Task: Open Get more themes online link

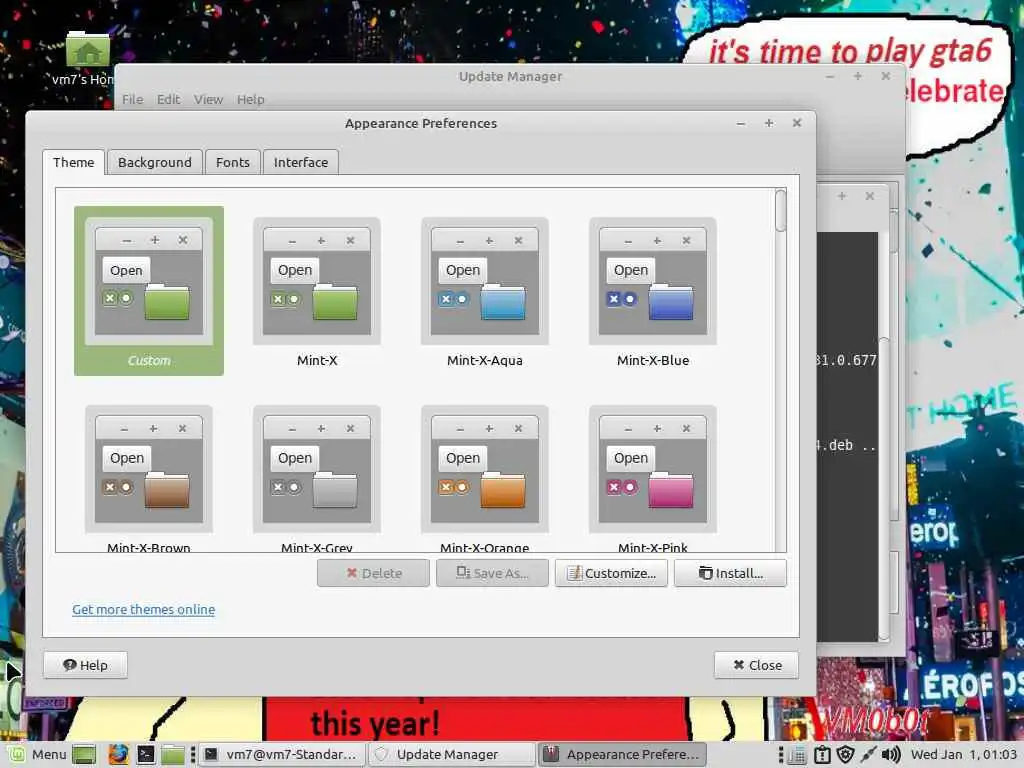Action: click(x=144, y=609)
